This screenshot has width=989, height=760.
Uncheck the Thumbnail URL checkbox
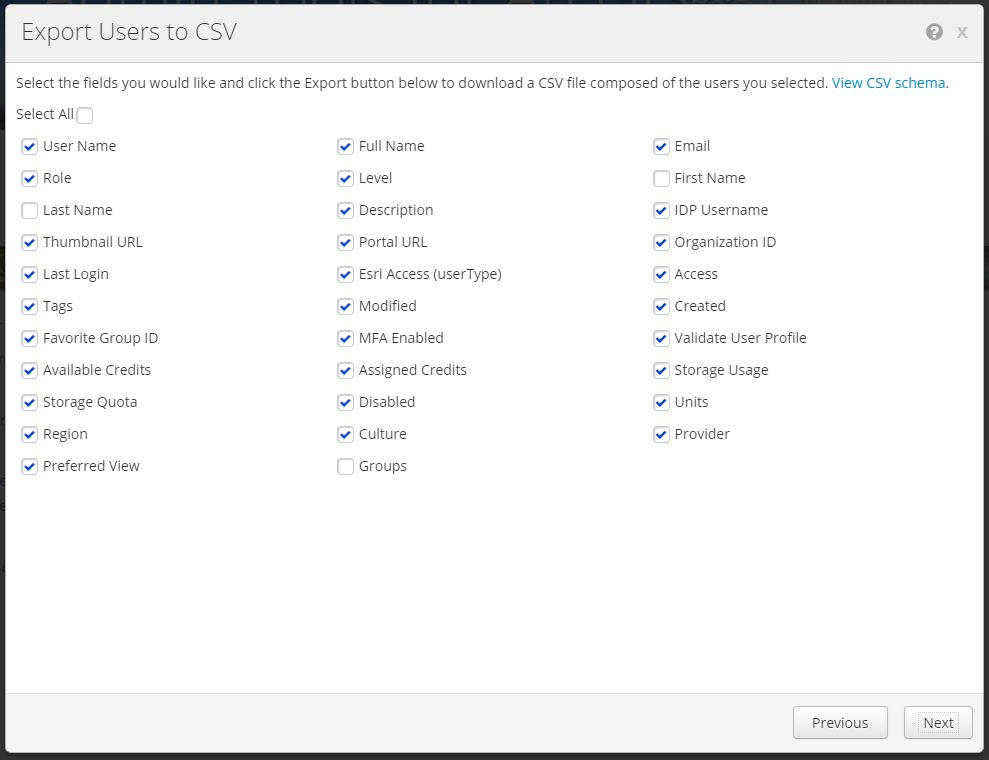point(30,243)
